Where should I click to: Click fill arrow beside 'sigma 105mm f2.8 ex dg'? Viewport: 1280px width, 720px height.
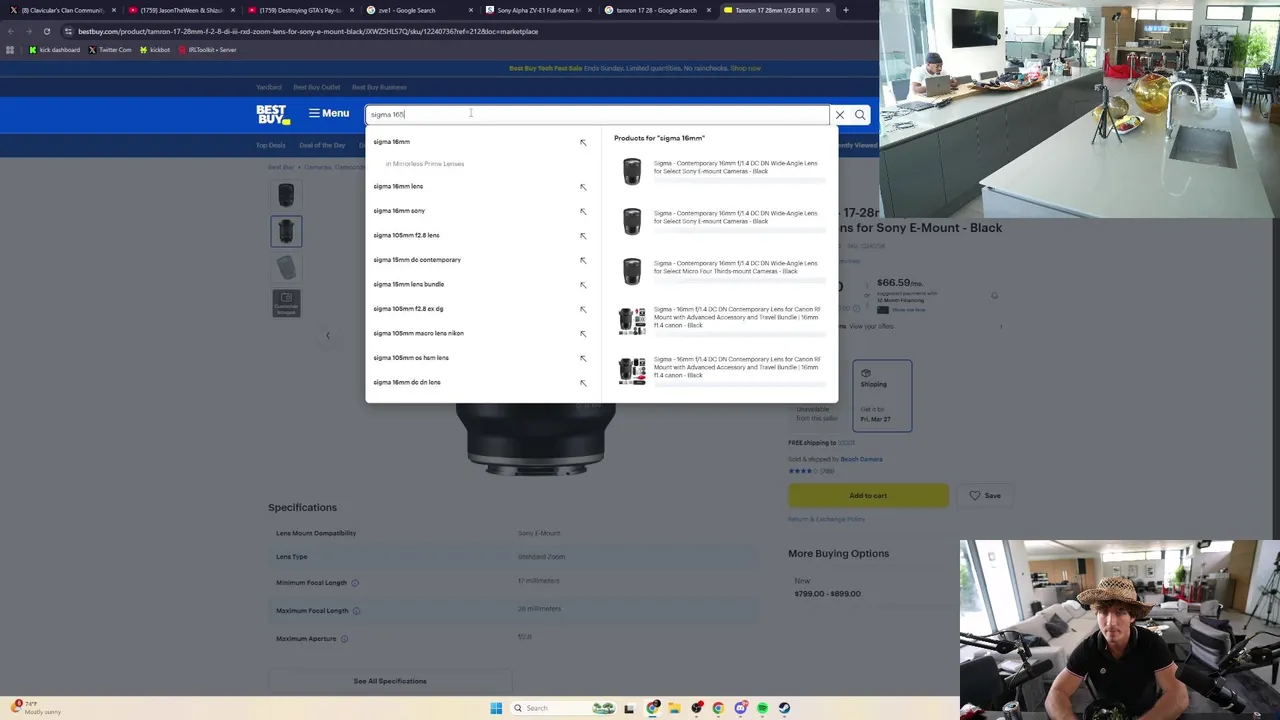[583, 309]
